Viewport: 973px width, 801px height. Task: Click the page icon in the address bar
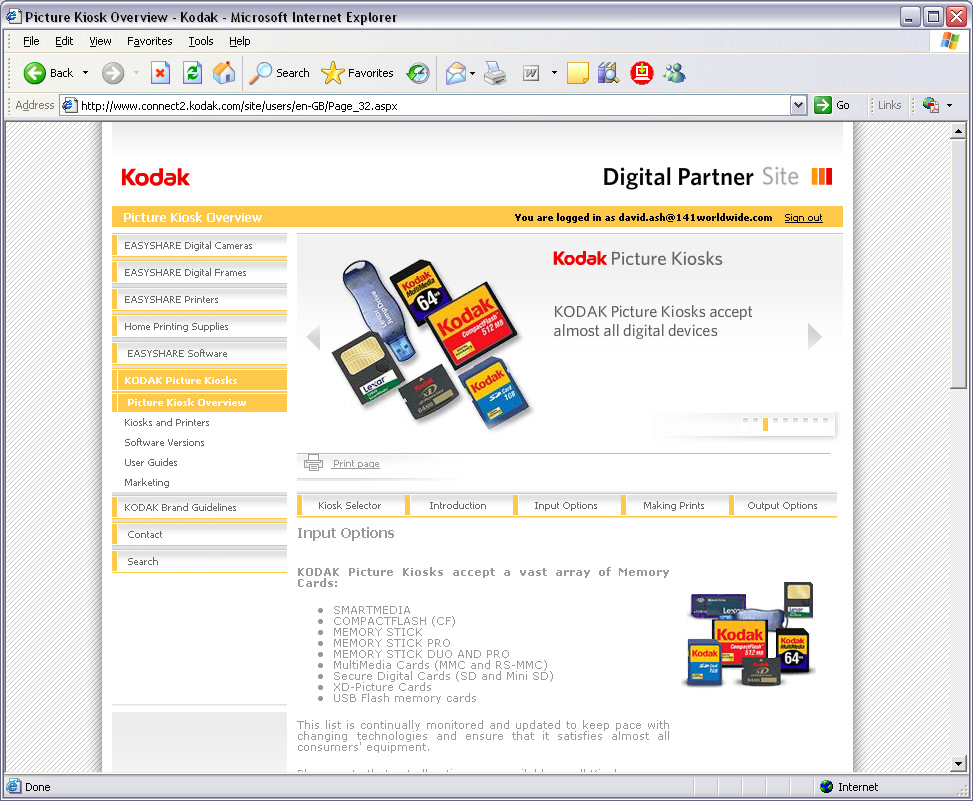(x=70, y=105)
